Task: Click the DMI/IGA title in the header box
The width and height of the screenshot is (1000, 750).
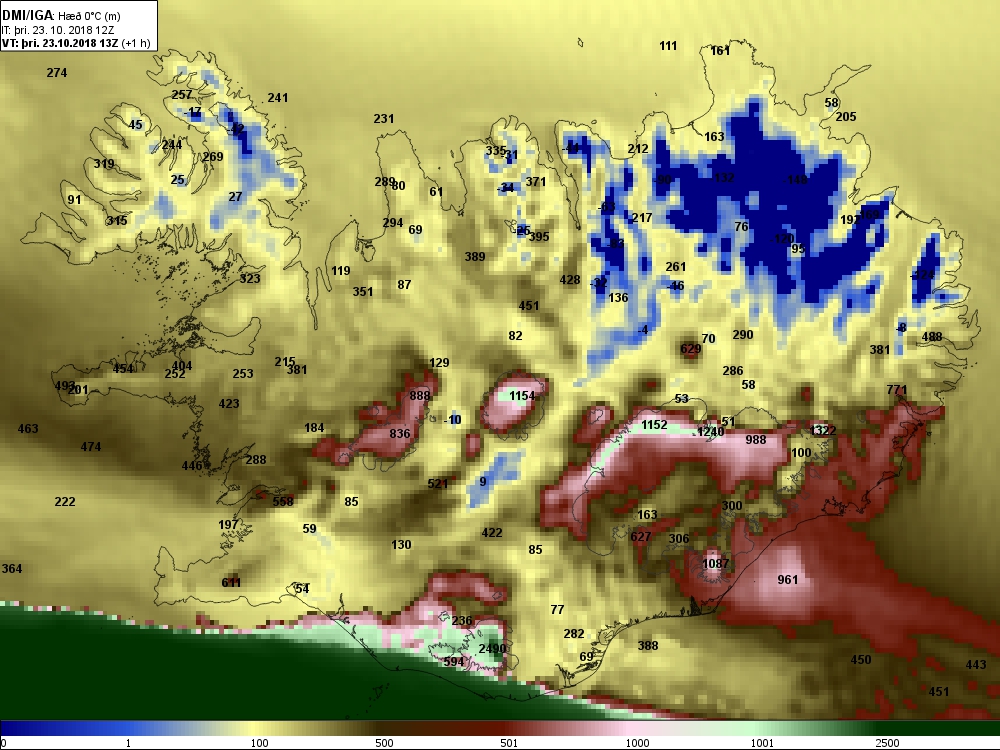Action: (27, 14)
